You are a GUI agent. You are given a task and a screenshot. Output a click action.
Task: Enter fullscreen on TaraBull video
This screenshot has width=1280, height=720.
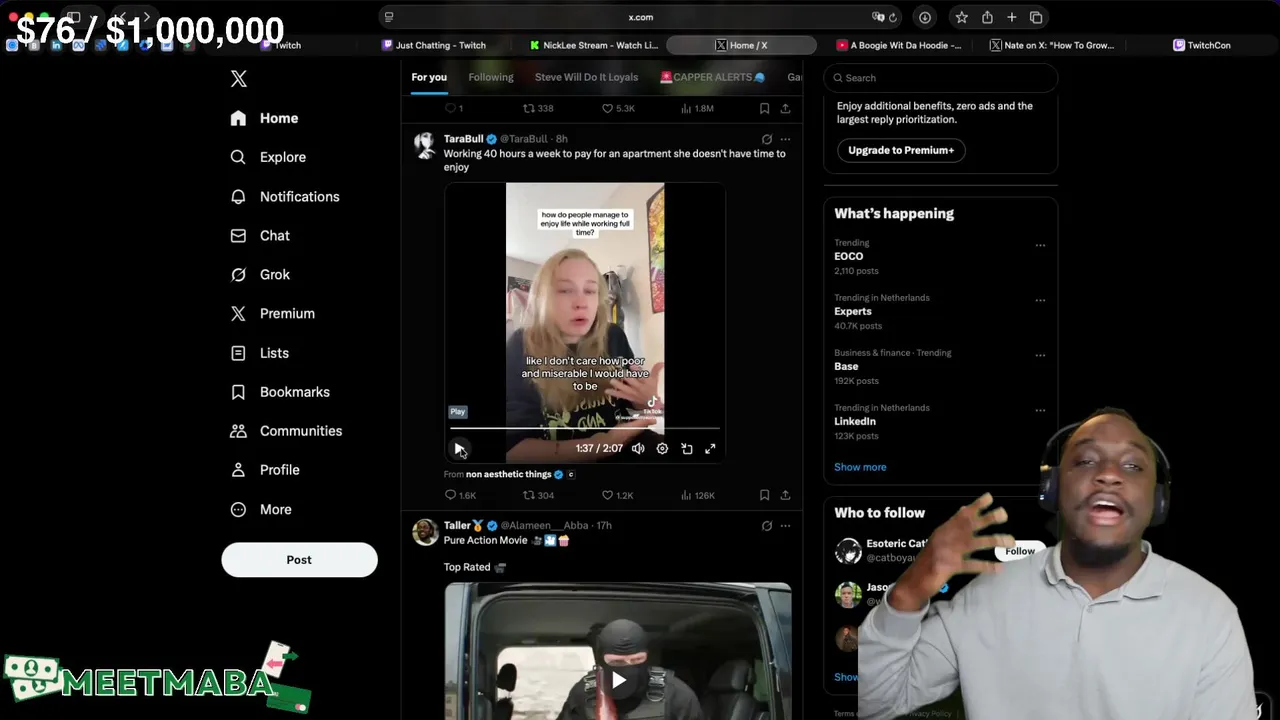point(710,449)
